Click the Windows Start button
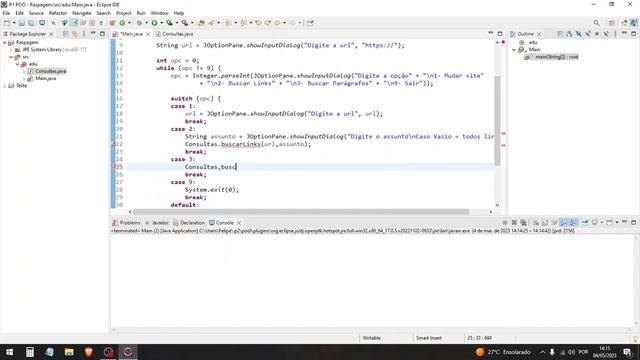 tap(9, 352)
